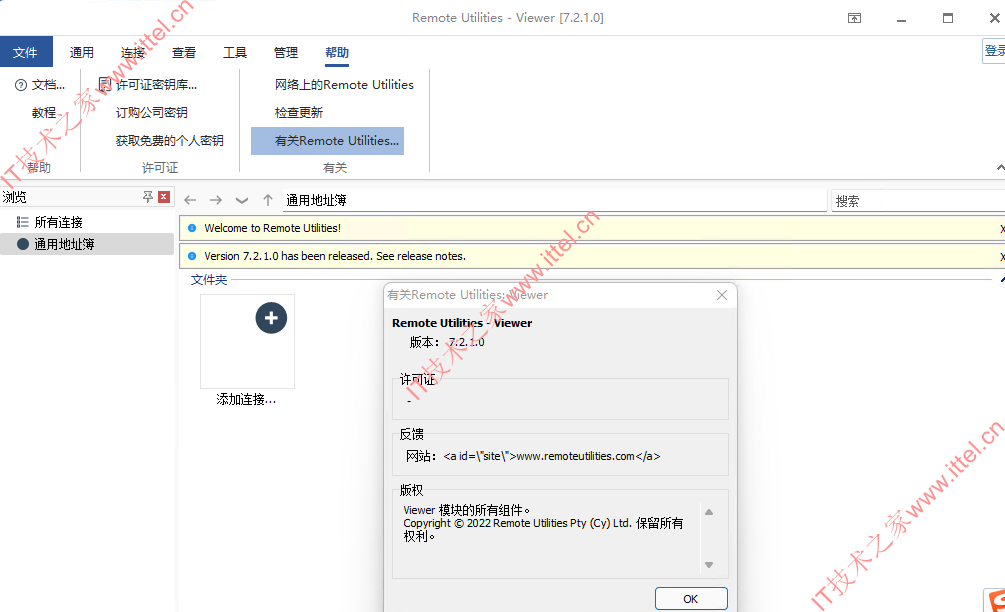Open the 文件 file menu

[26, 52]
